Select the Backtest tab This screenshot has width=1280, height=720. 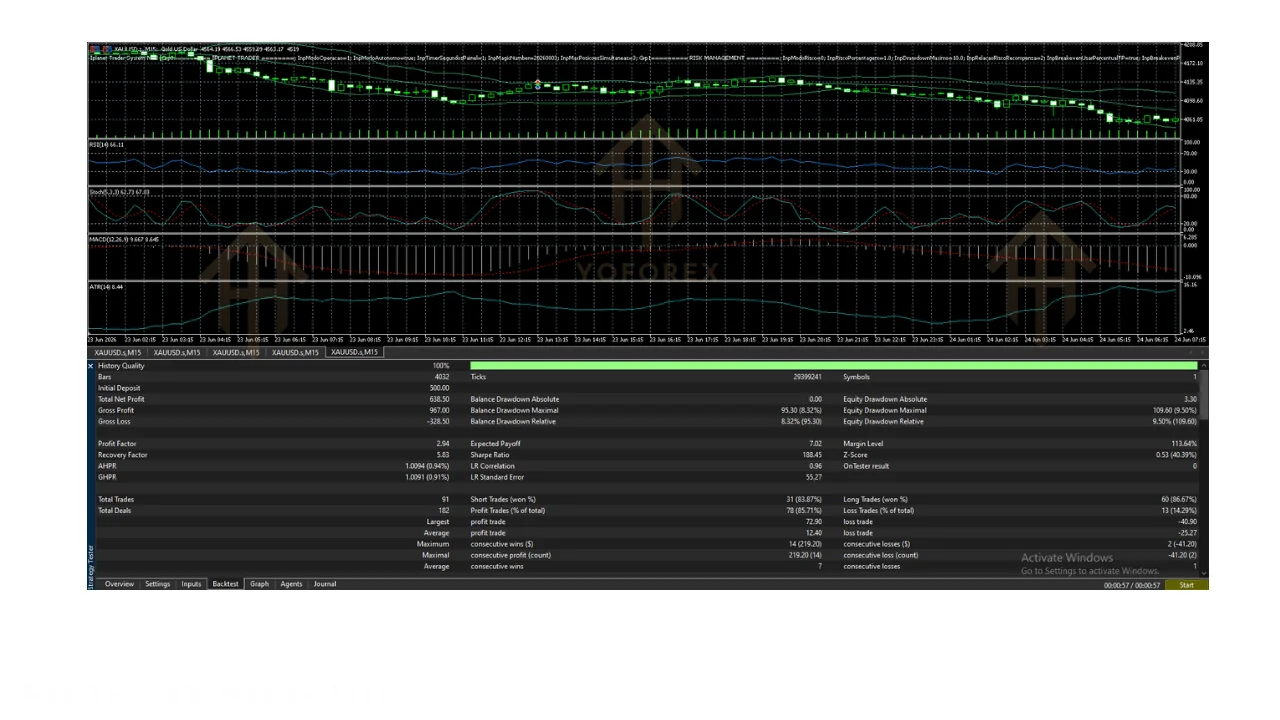tap(225, 584)
